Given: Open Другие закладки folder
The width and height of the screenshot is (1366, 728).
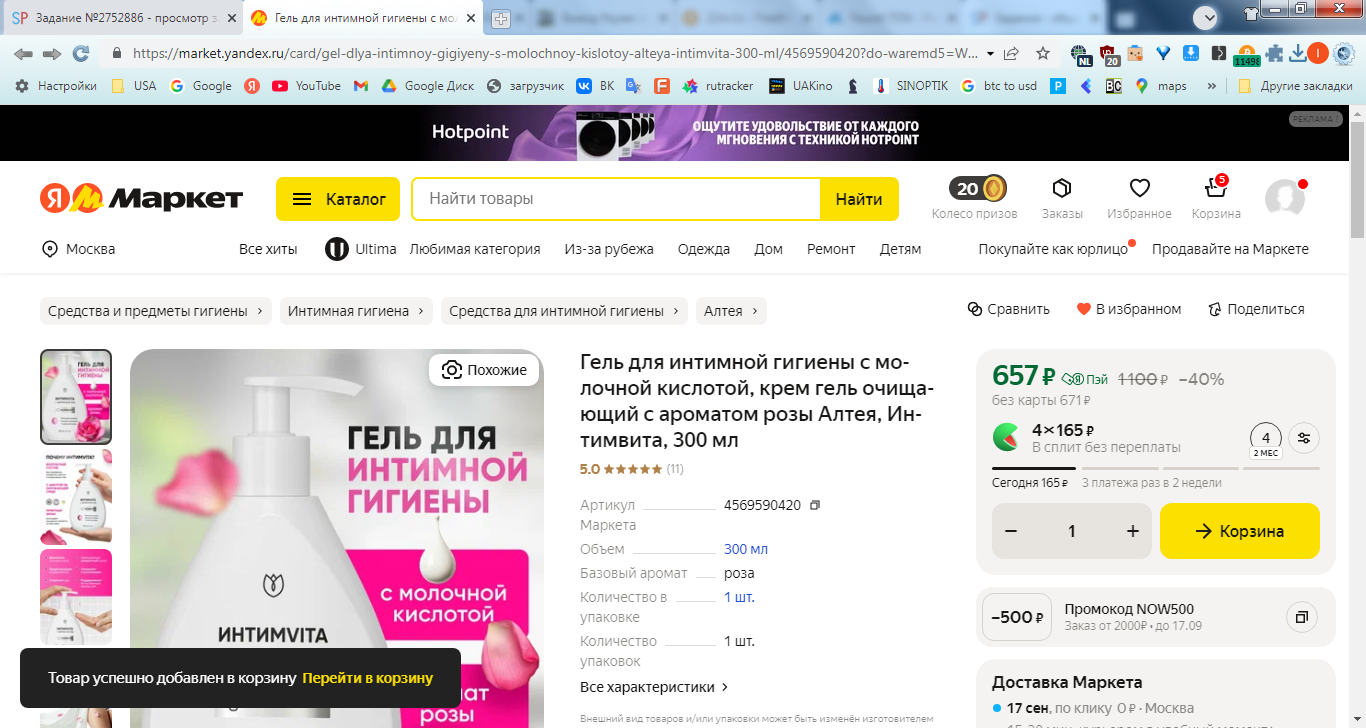Looking at the screenshot, I should pos(1295,86).
